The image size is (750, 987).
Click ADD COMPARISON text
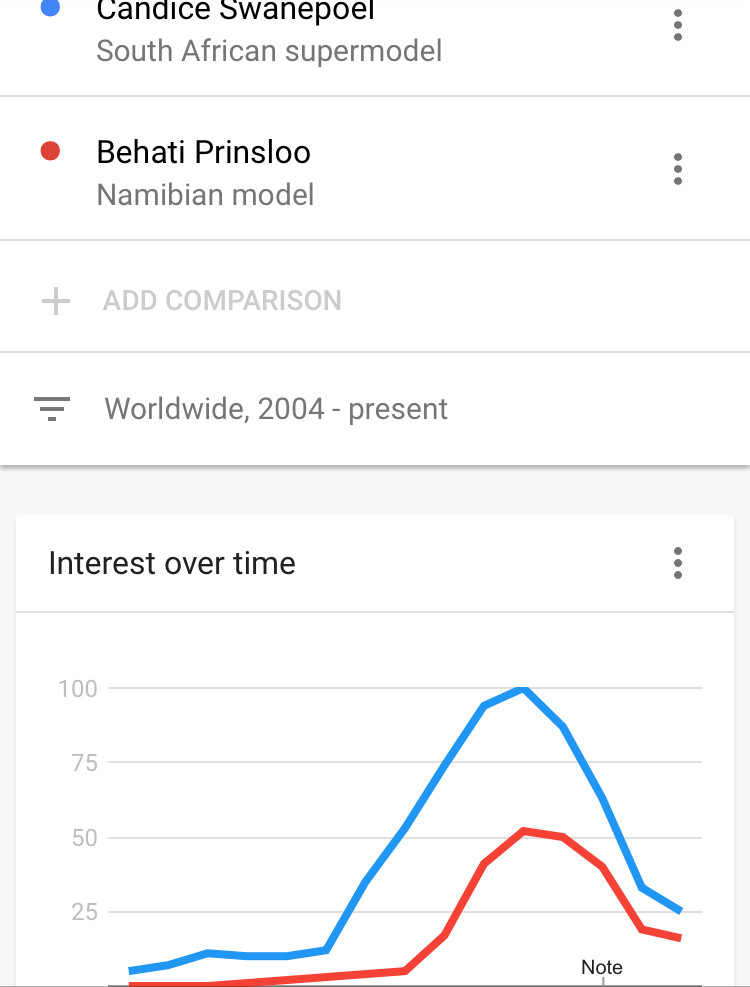click(x=222, y=301)
